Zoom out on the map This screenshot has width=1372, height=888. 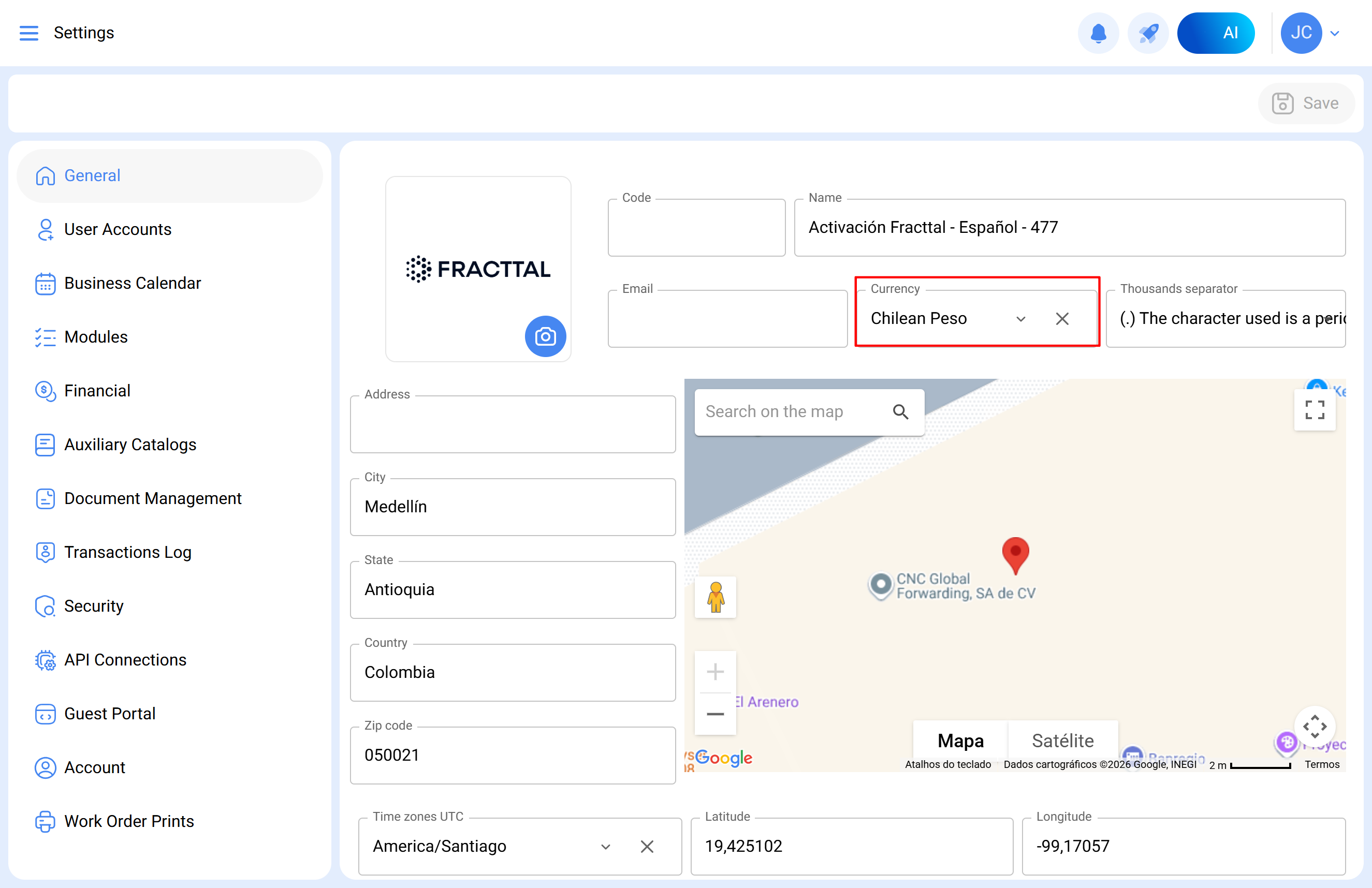click(715, 714)
